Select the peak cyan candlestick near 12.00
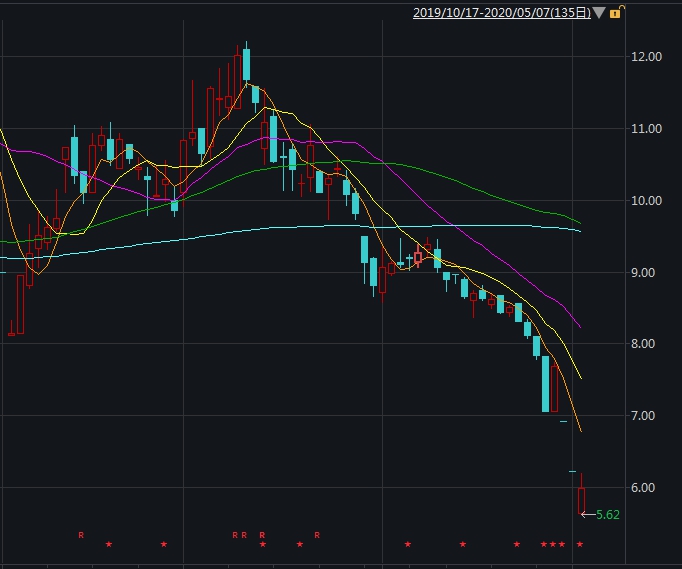This screenshot has width=682, height=569. pyautogui.click(x=246, y=65)
